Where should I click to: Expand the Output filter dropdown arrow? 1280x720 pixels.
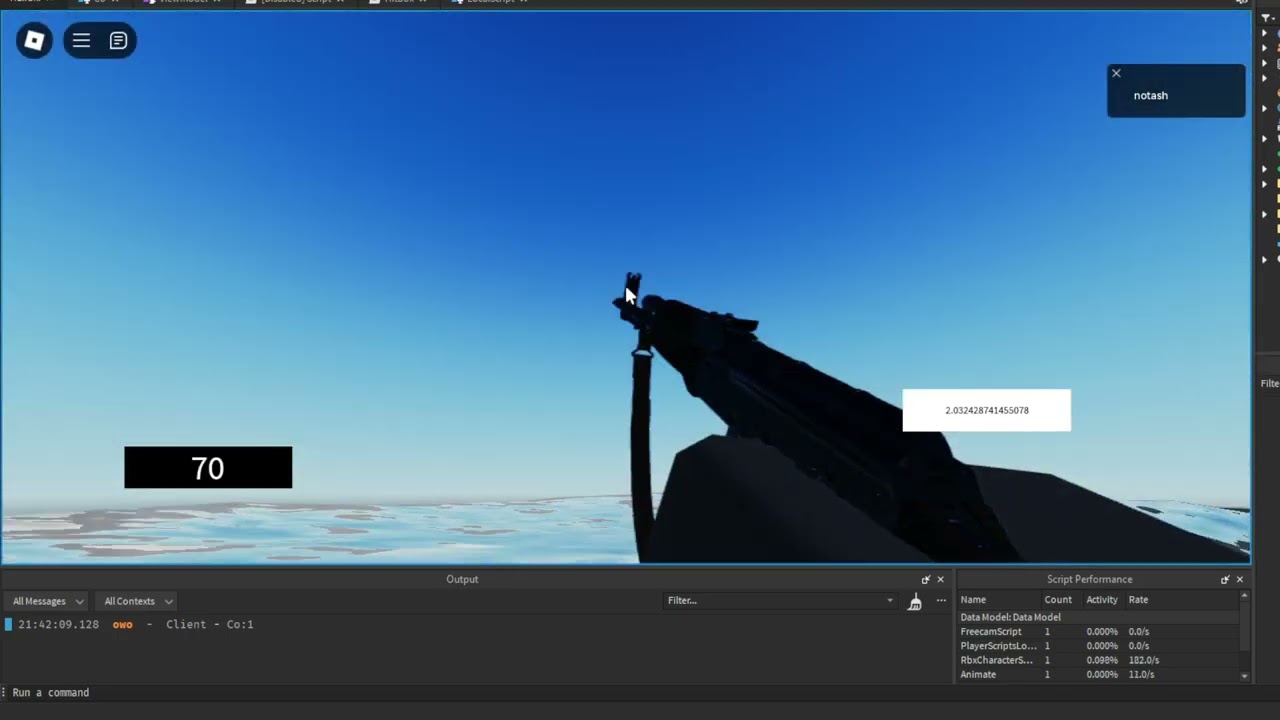pos(890,601)
